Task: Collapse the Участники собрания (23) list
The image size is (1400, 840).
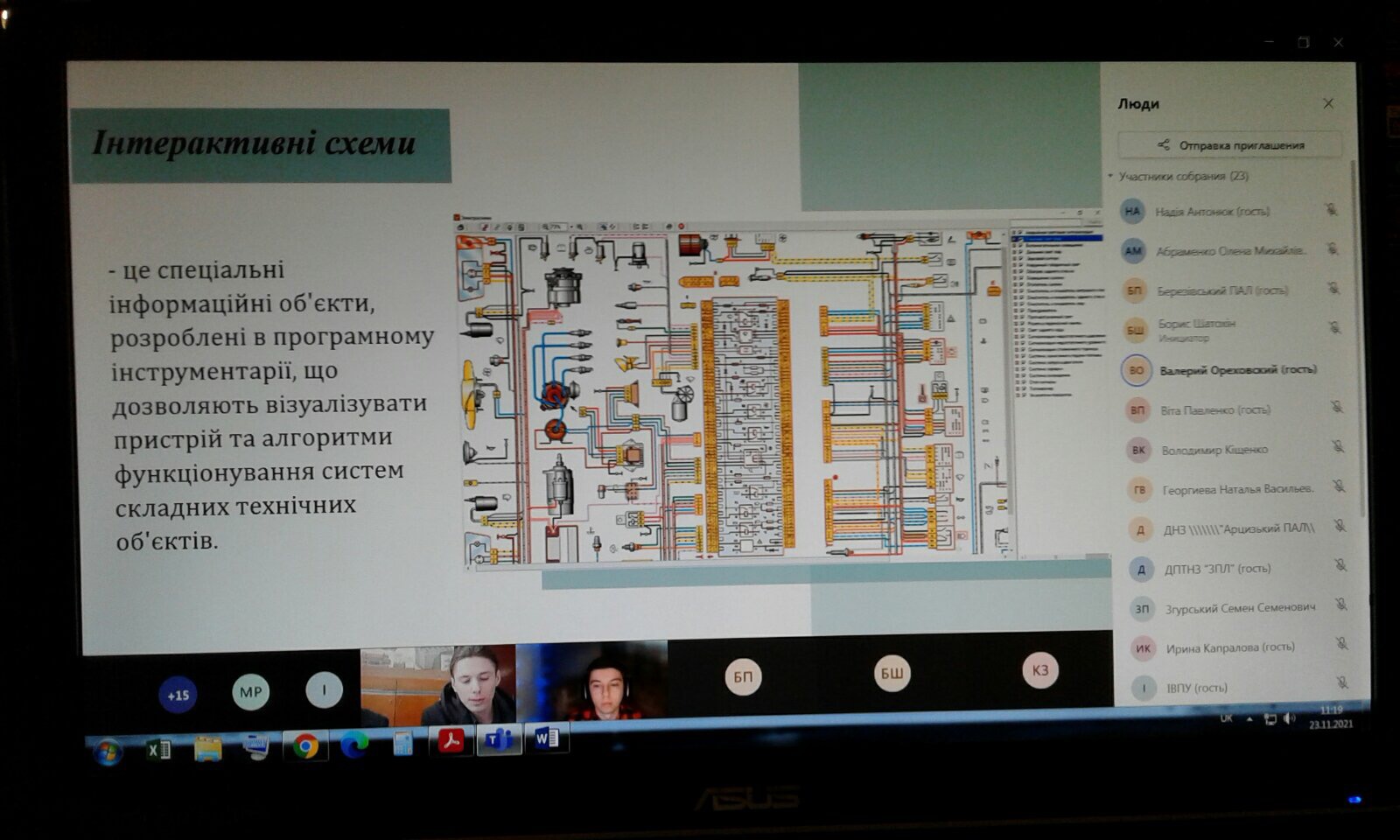Action: click(x=1111, y=176)
